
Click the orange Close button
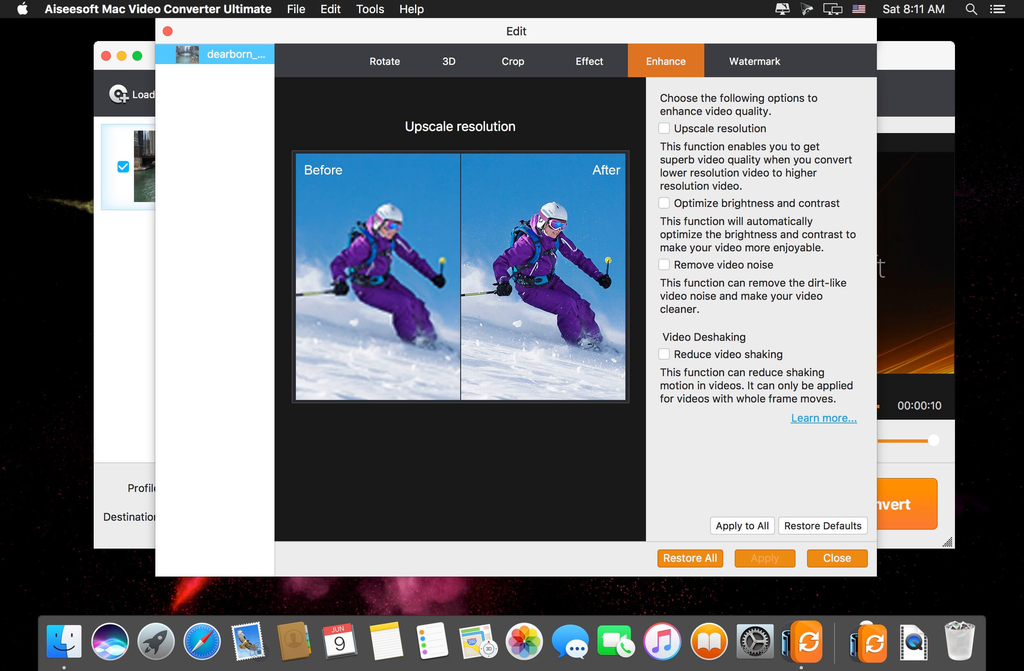click(x=837, y=558)
